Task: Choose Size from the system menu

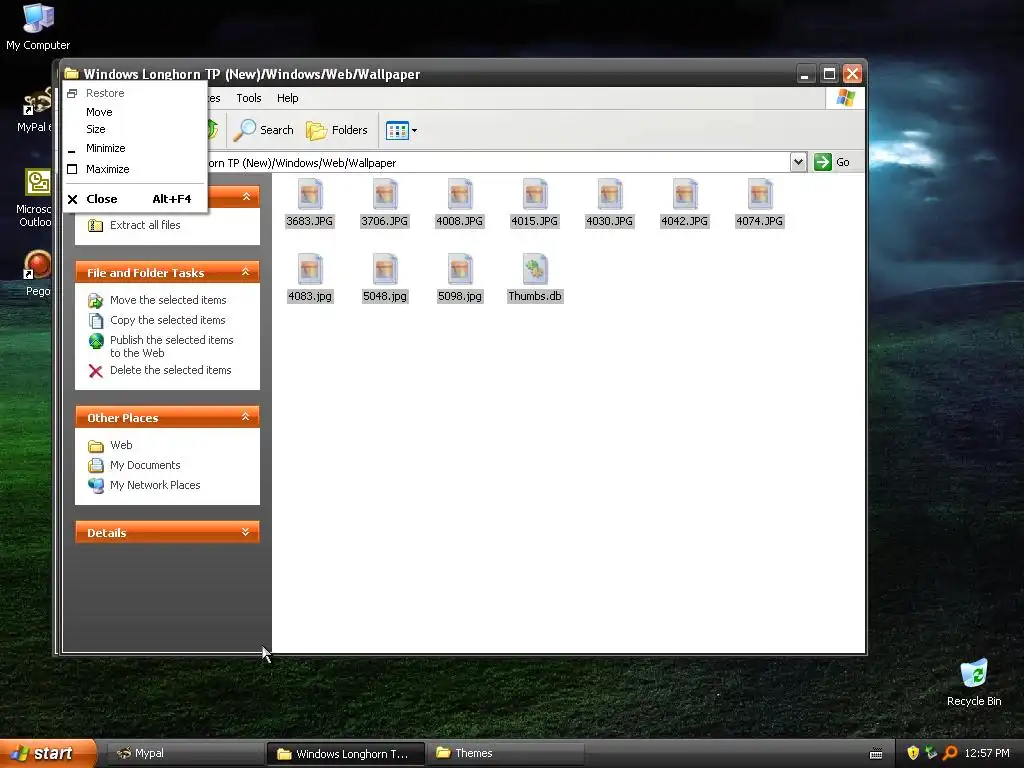Action: (135, 129)
